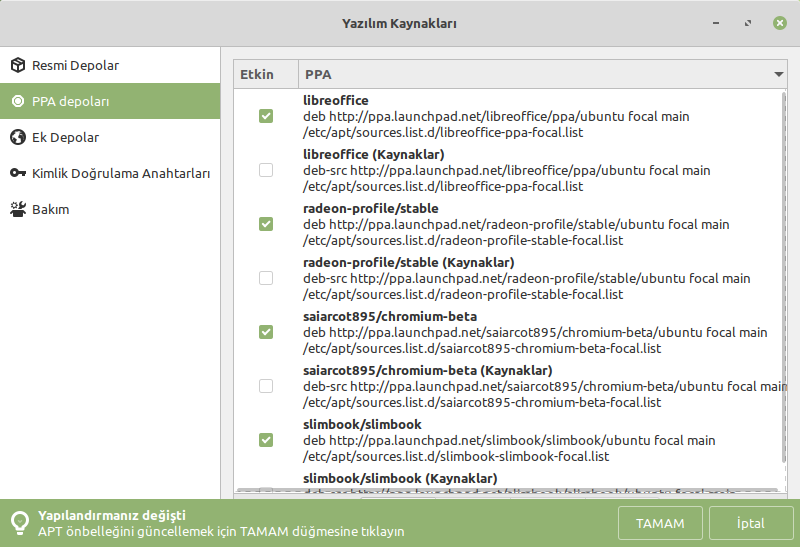
Task: Click the PPA column header
Action: (542, 74)
